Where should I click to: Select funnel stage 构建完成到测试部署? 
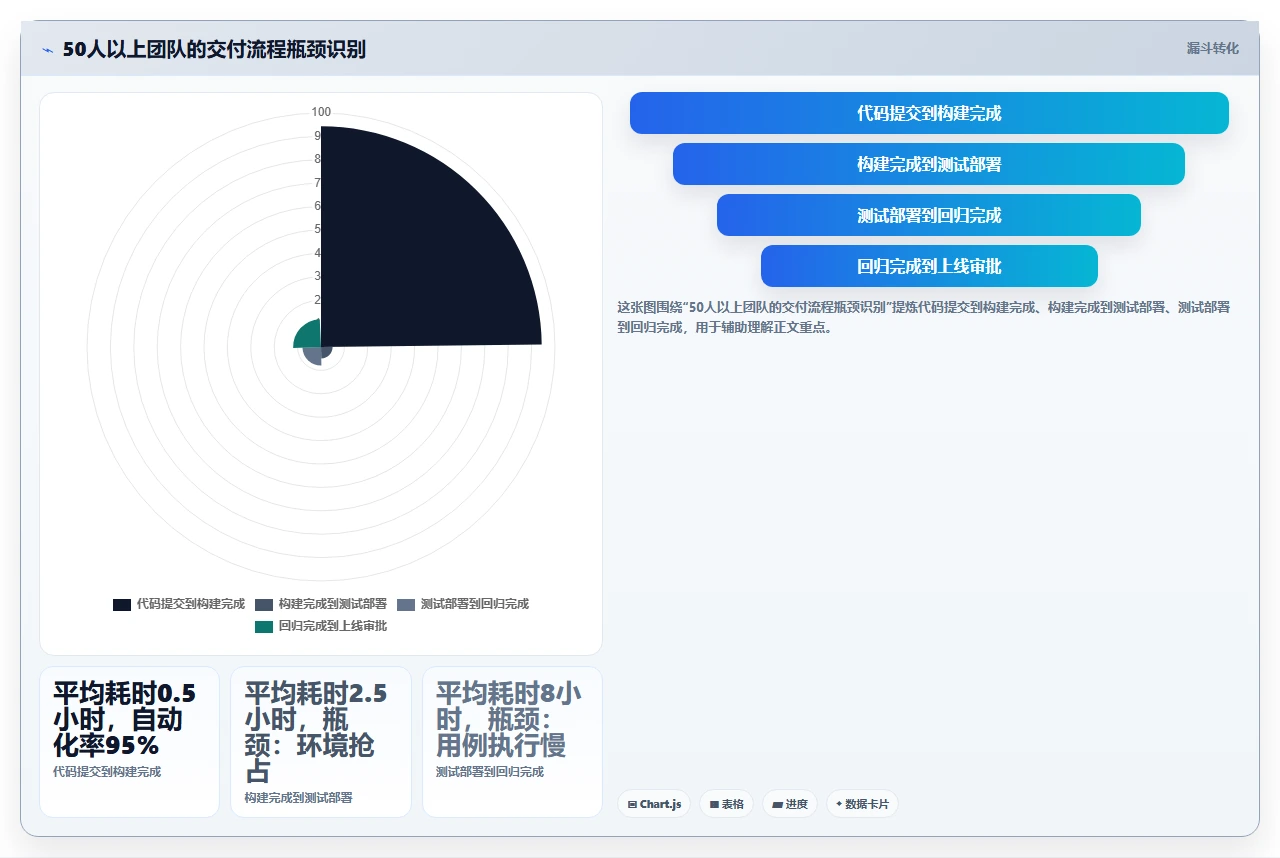click(929, 164)
